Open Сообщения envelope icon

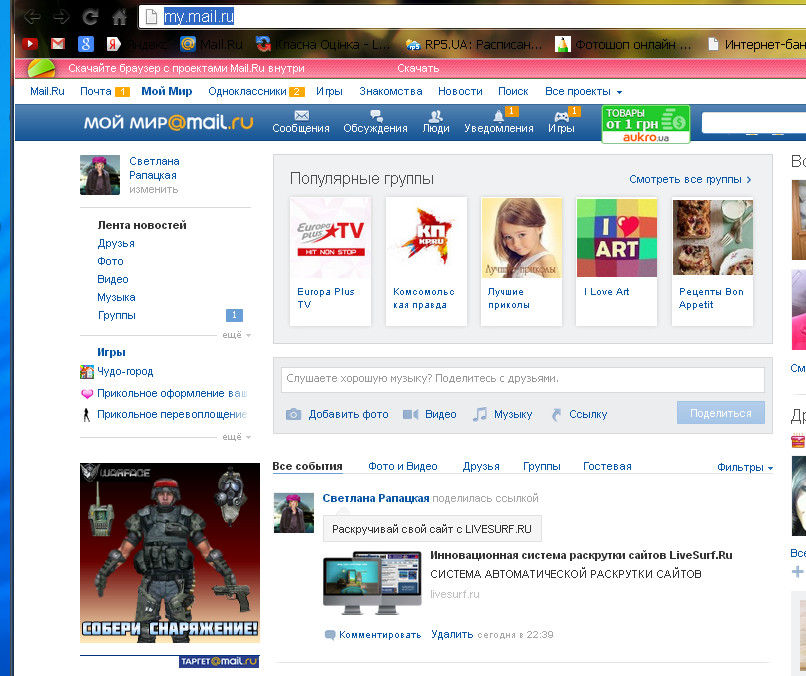301,116
